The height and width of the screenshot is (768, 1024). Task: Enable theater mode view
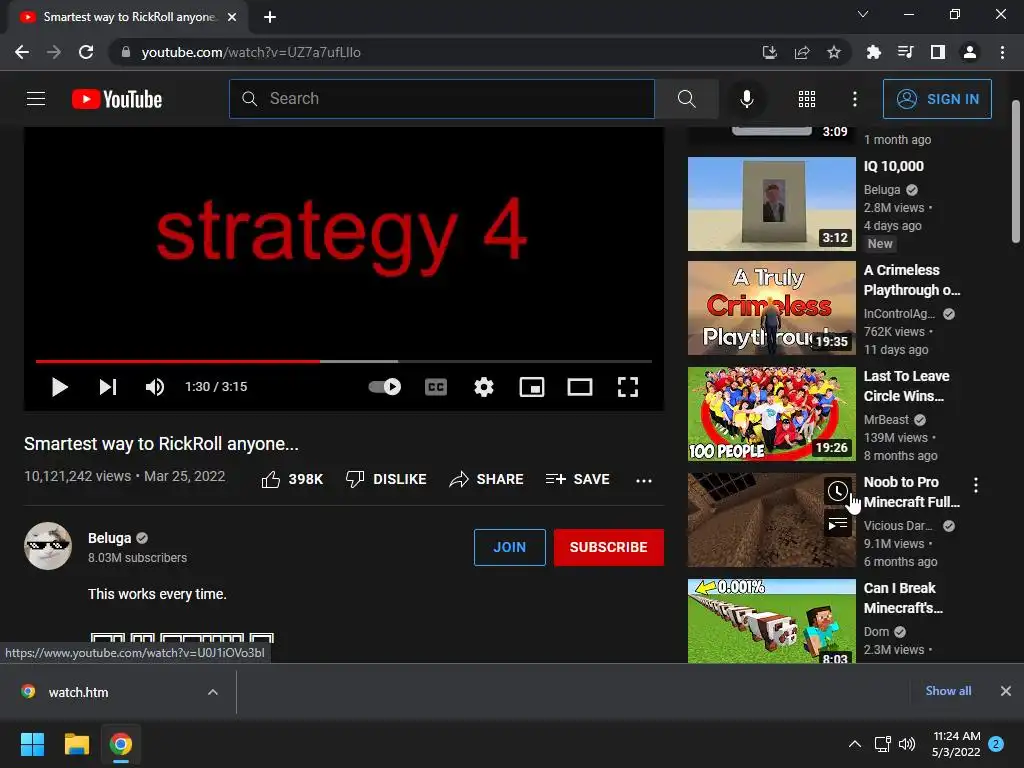(x=580, y=387)
